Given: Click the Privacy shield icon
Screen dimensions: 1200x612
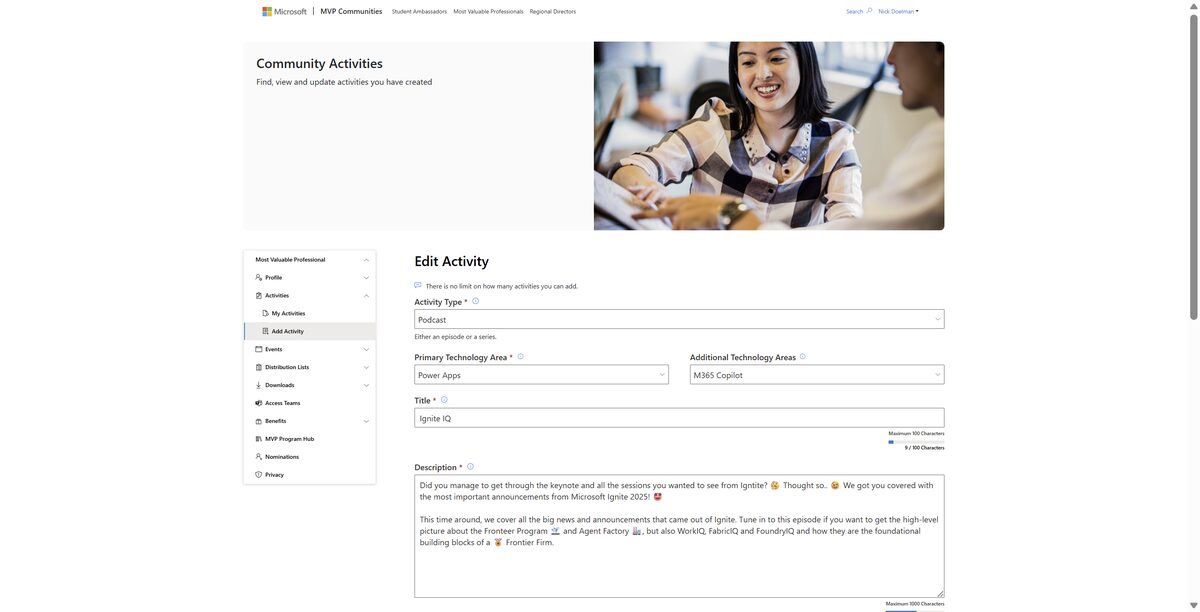Looking at the screenshot, I should click(x=259, y=475).
